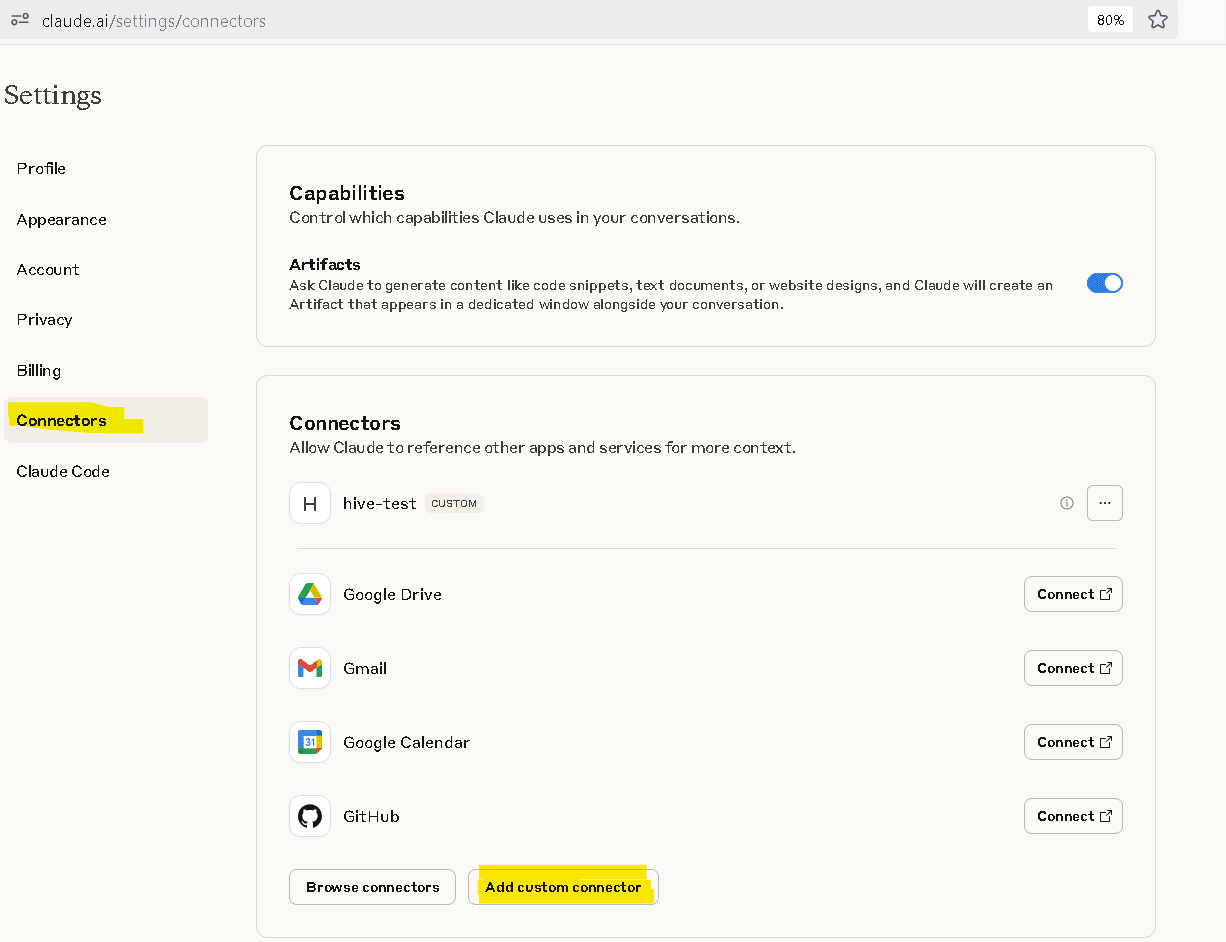Click the 80% zoom indicator
This screenshot has width=1226, height=942.
1110,19
